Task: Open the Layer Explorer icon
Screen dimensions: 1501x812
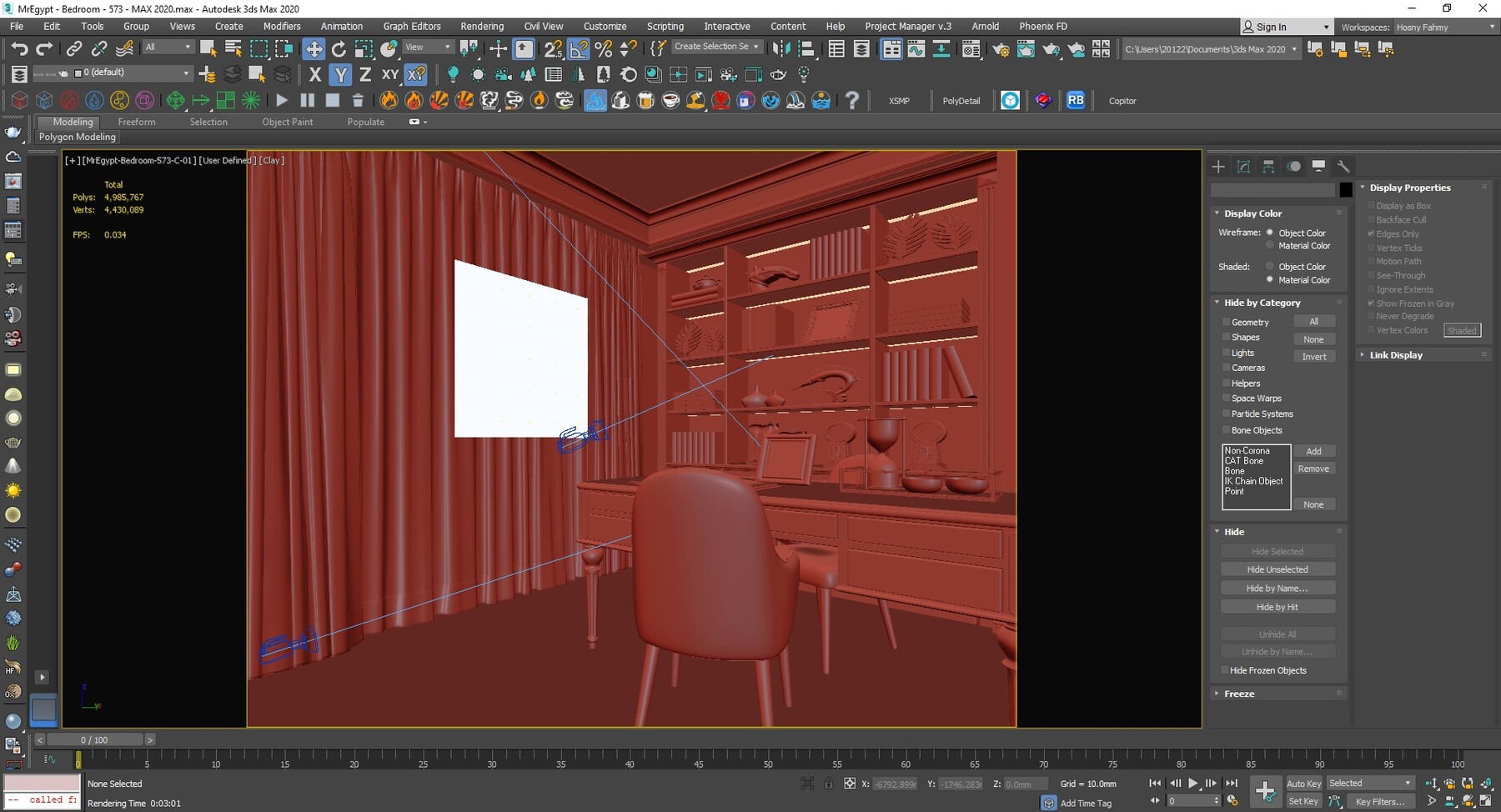Action: click(x=861, y=48)
